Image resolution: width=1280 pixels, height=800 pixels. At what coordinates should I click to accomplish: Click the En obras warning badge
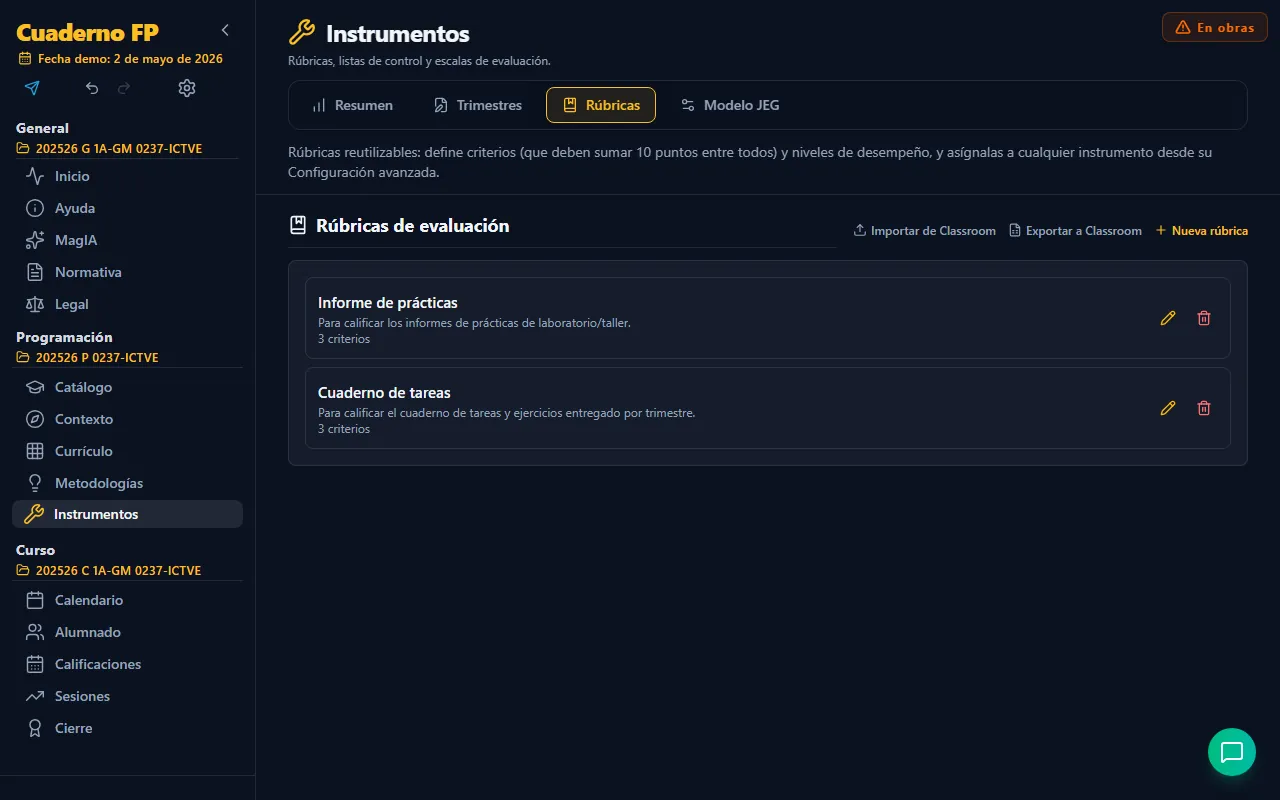tap(1215, 27)
